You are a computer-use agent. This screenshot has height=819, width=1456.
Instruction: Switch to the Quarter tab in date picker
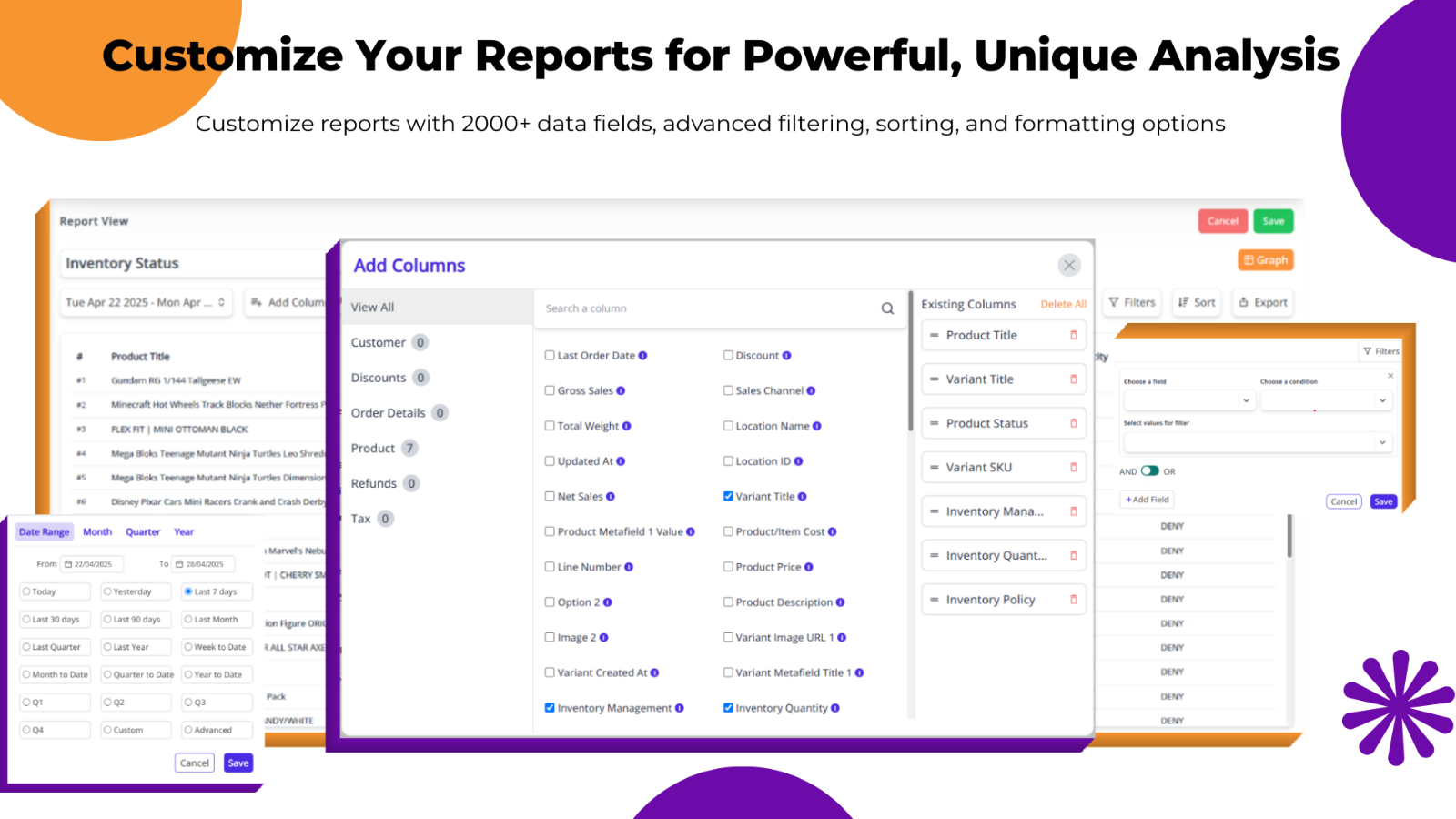(x=143, y=532)
